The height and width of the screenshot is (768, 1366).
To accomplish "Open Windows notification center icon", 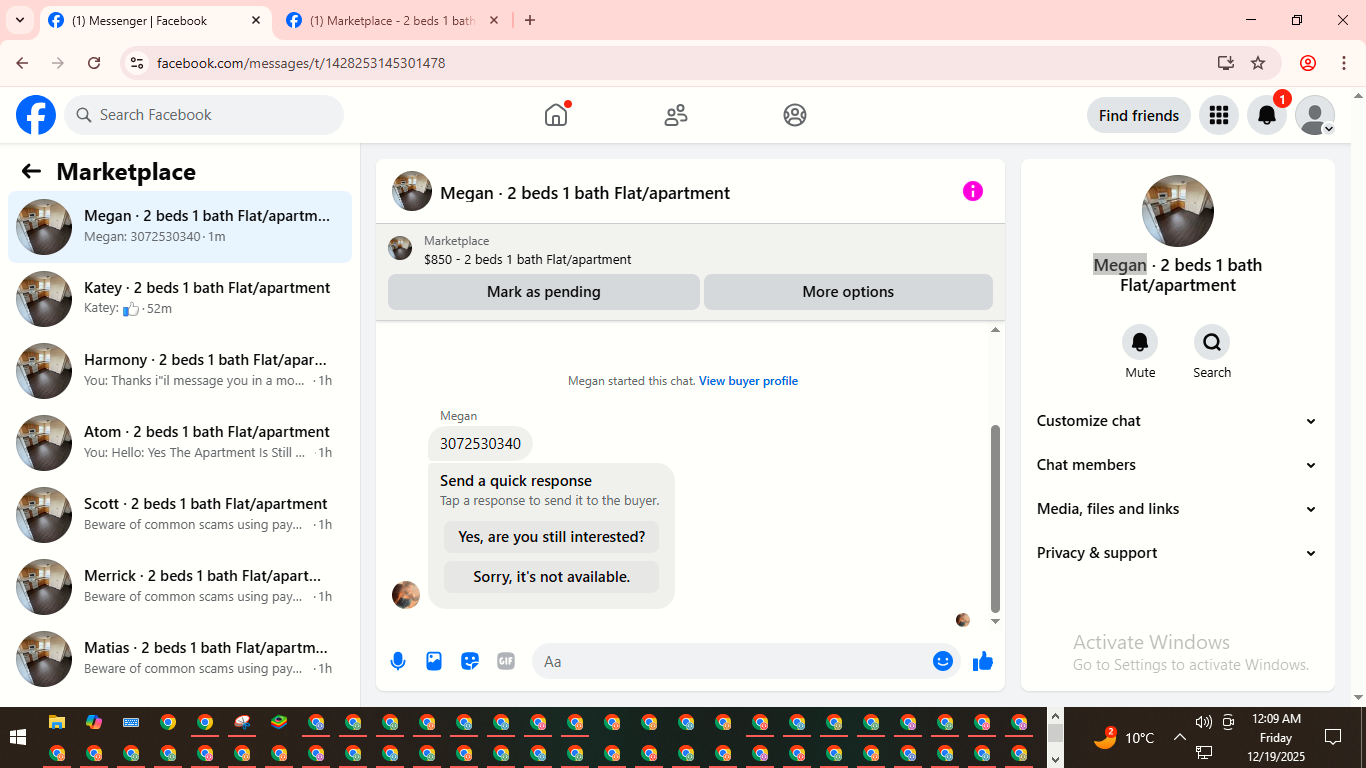I will 1332,738.
